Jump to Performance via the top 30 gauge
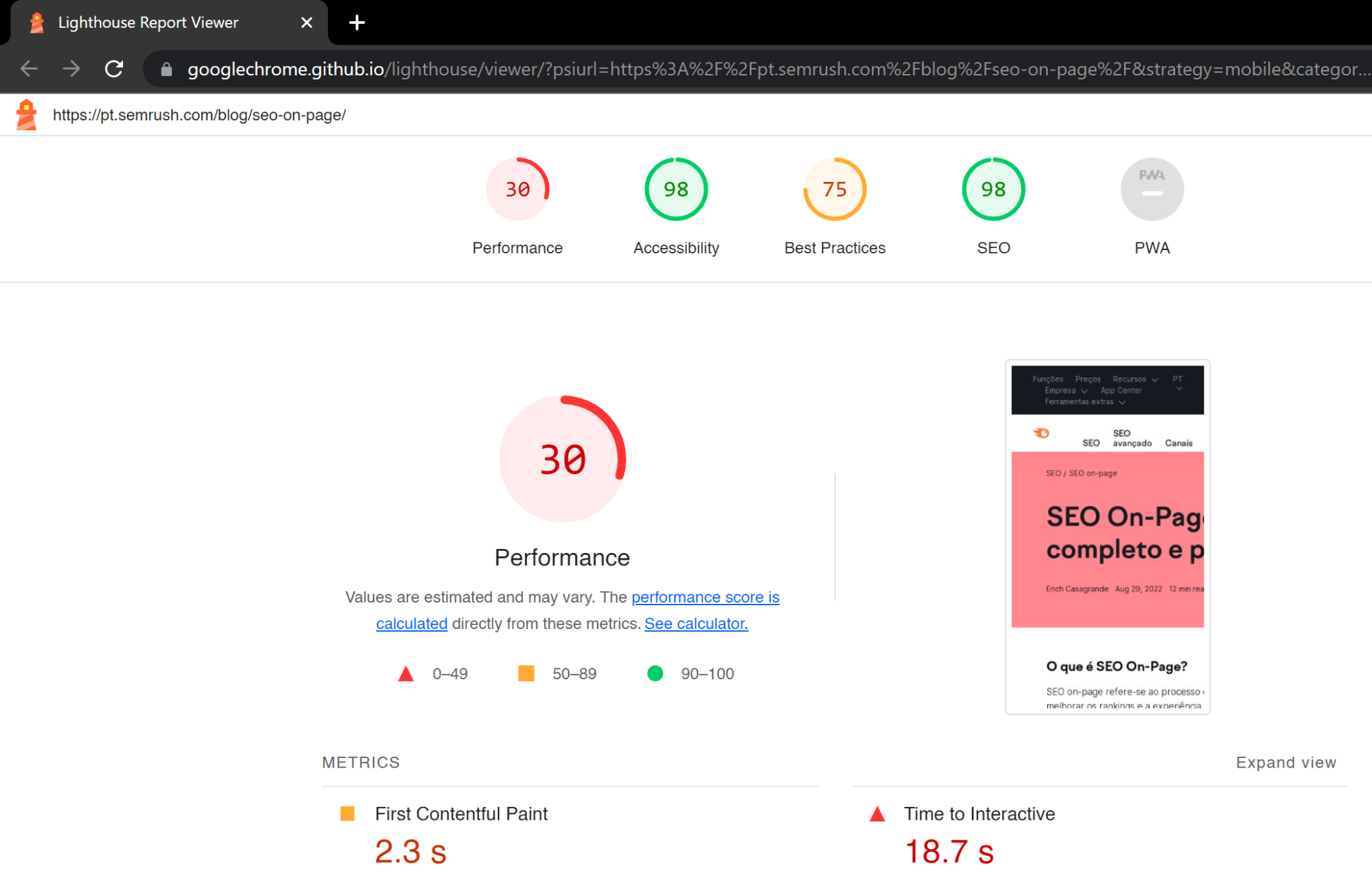 pos(518,190)
